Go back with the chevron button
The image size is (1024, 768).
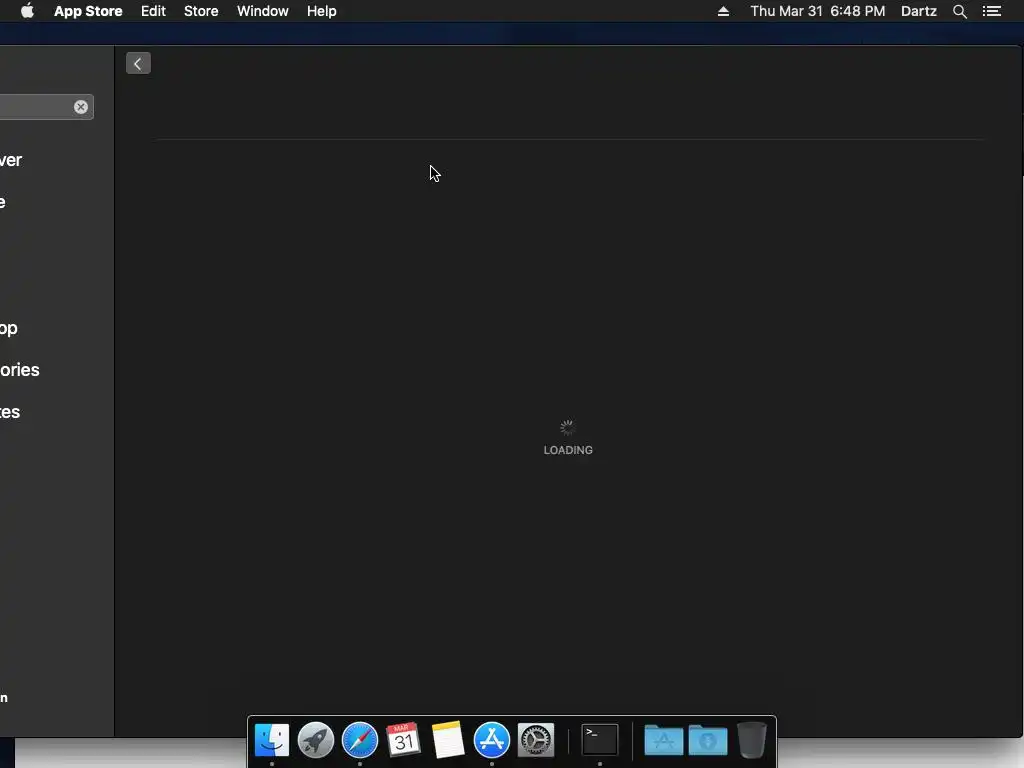click(138, 63)
